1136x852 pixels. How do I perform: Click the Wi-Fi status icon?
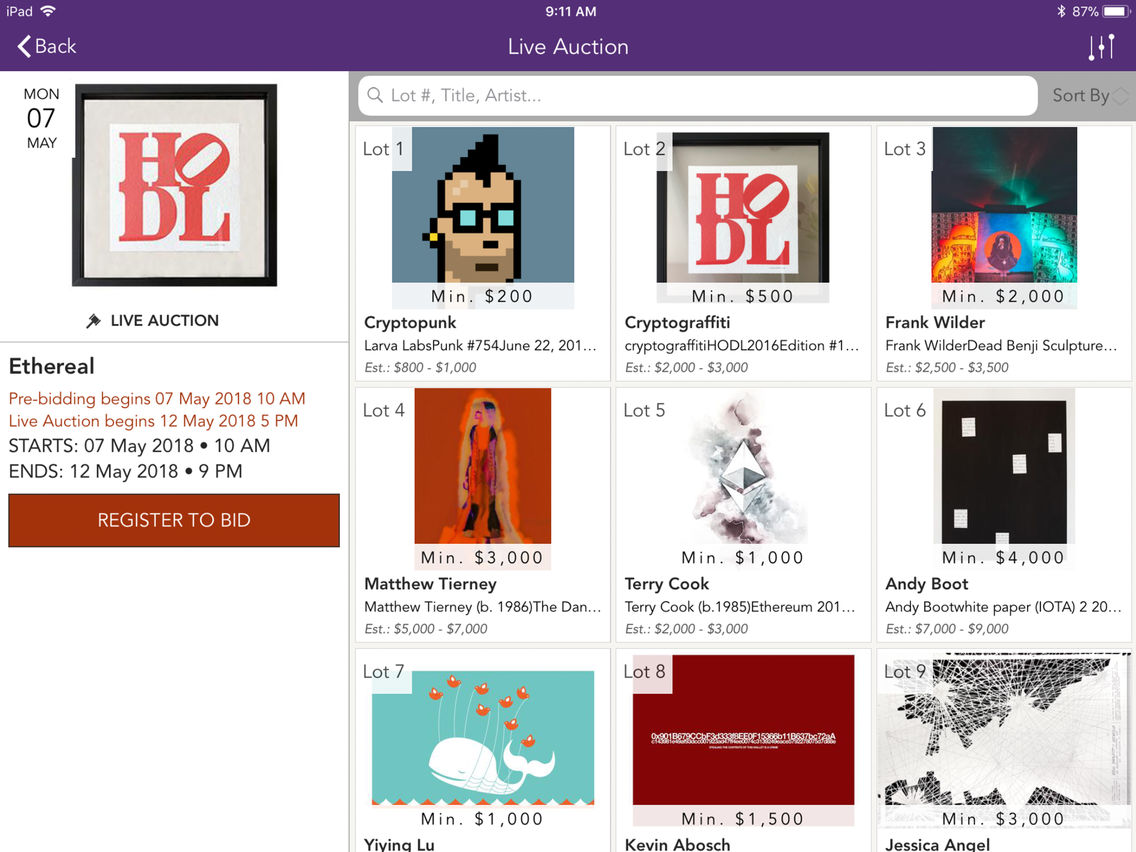(48, 11)
